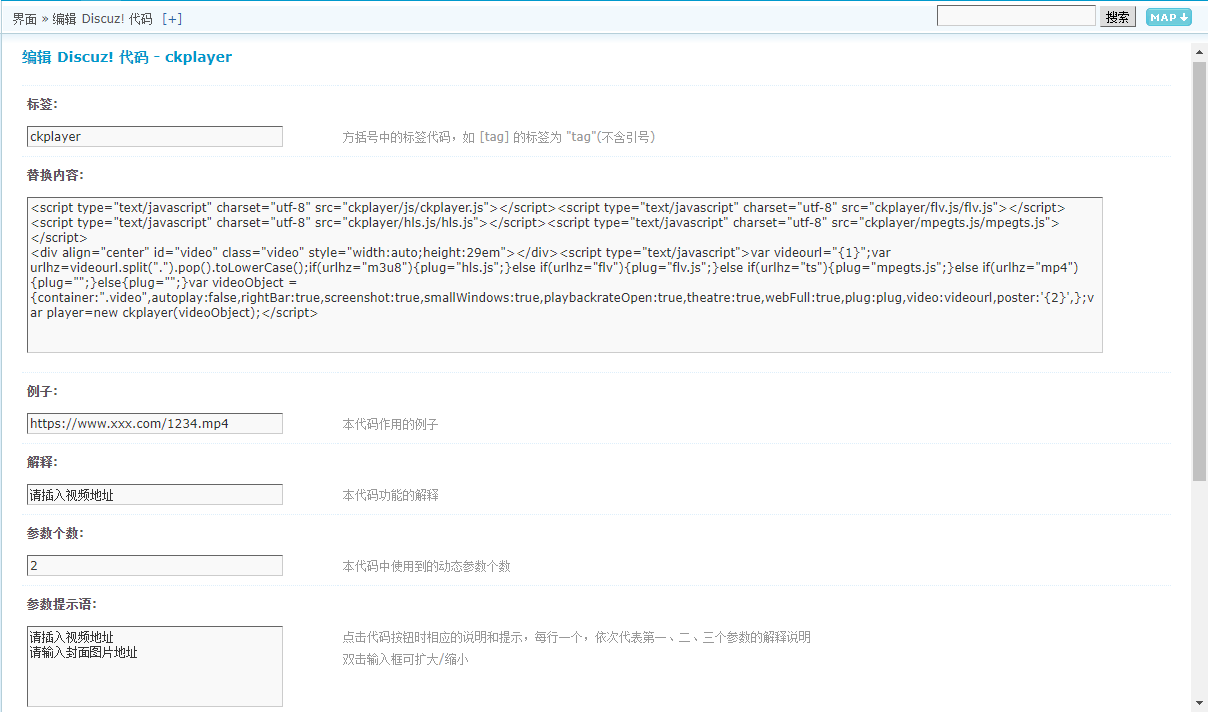This screenshot has height=712, width=1208.
Task: Click the 参数提示语 field label
Action: tap(62, 604)
